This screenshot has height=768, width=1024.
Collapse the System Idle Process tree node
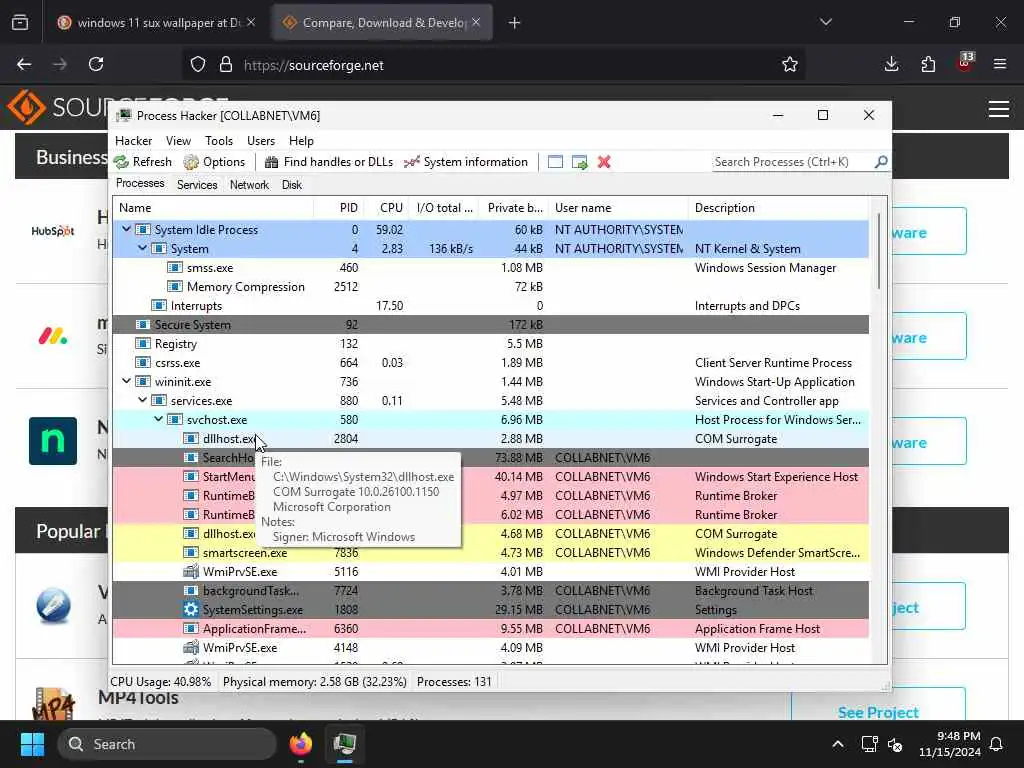(x=126, y=229)
